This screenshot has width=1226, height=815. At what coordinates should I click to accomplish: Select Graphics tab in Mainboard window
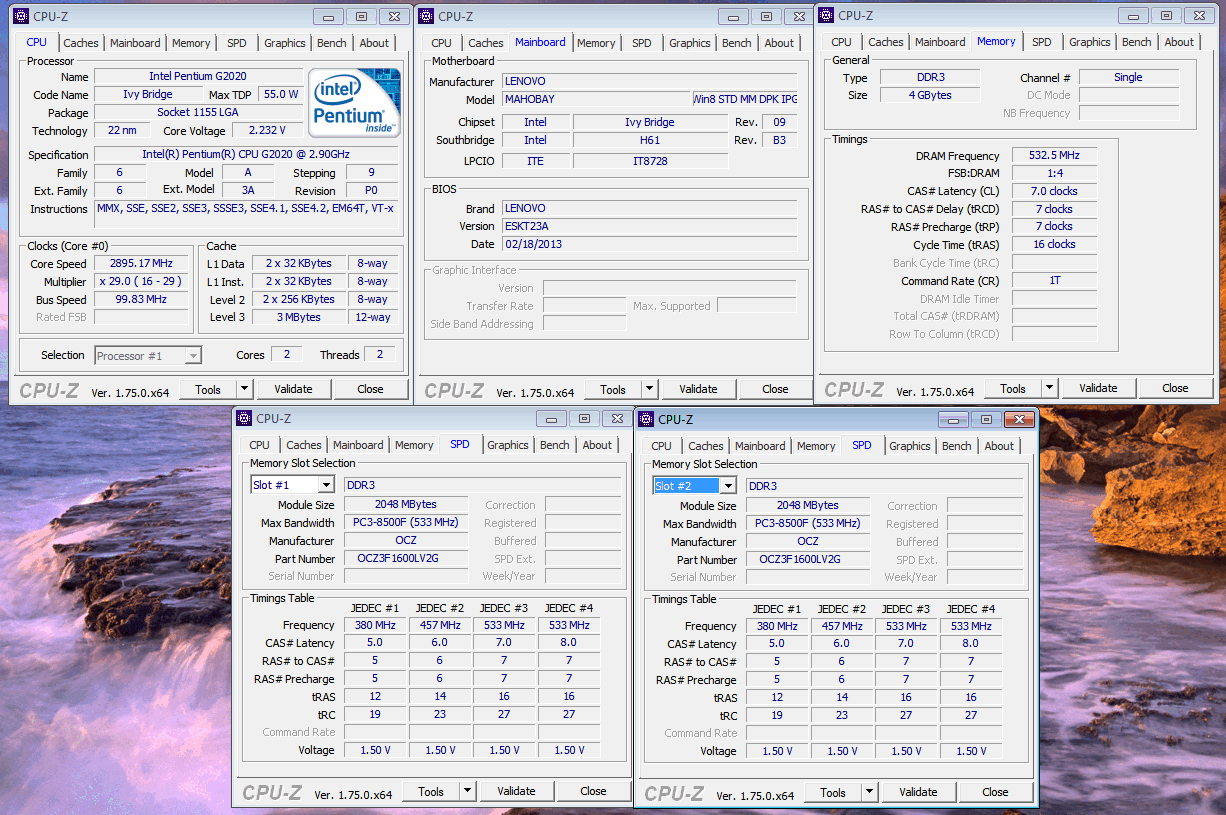pyautogui.click(x=690, y=43)
